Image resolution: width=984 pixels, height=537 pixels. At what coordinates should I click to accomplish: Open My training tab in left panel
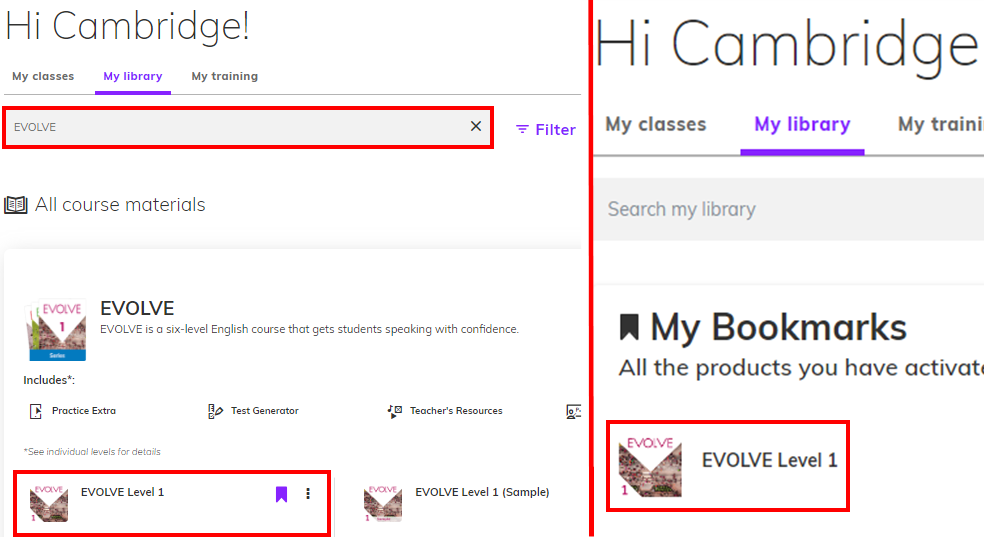[225, 76]
